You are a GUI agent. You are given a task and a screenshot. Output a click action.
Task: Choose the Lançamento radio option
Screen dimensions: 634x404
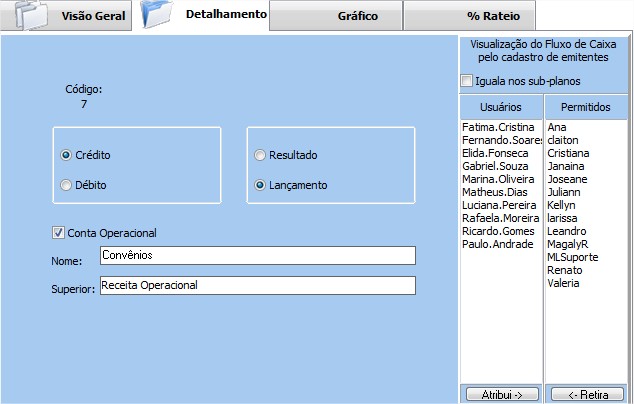[260, 185]
